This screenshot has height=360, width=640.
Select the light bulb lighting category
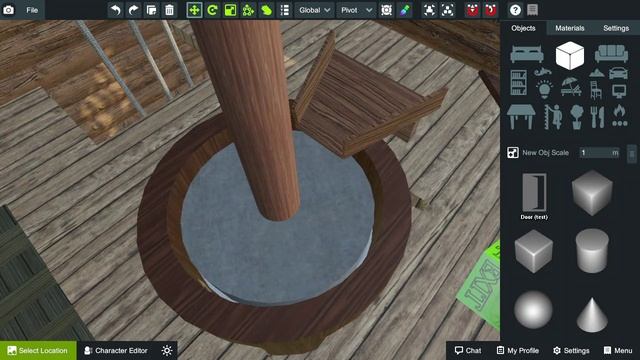544,89
